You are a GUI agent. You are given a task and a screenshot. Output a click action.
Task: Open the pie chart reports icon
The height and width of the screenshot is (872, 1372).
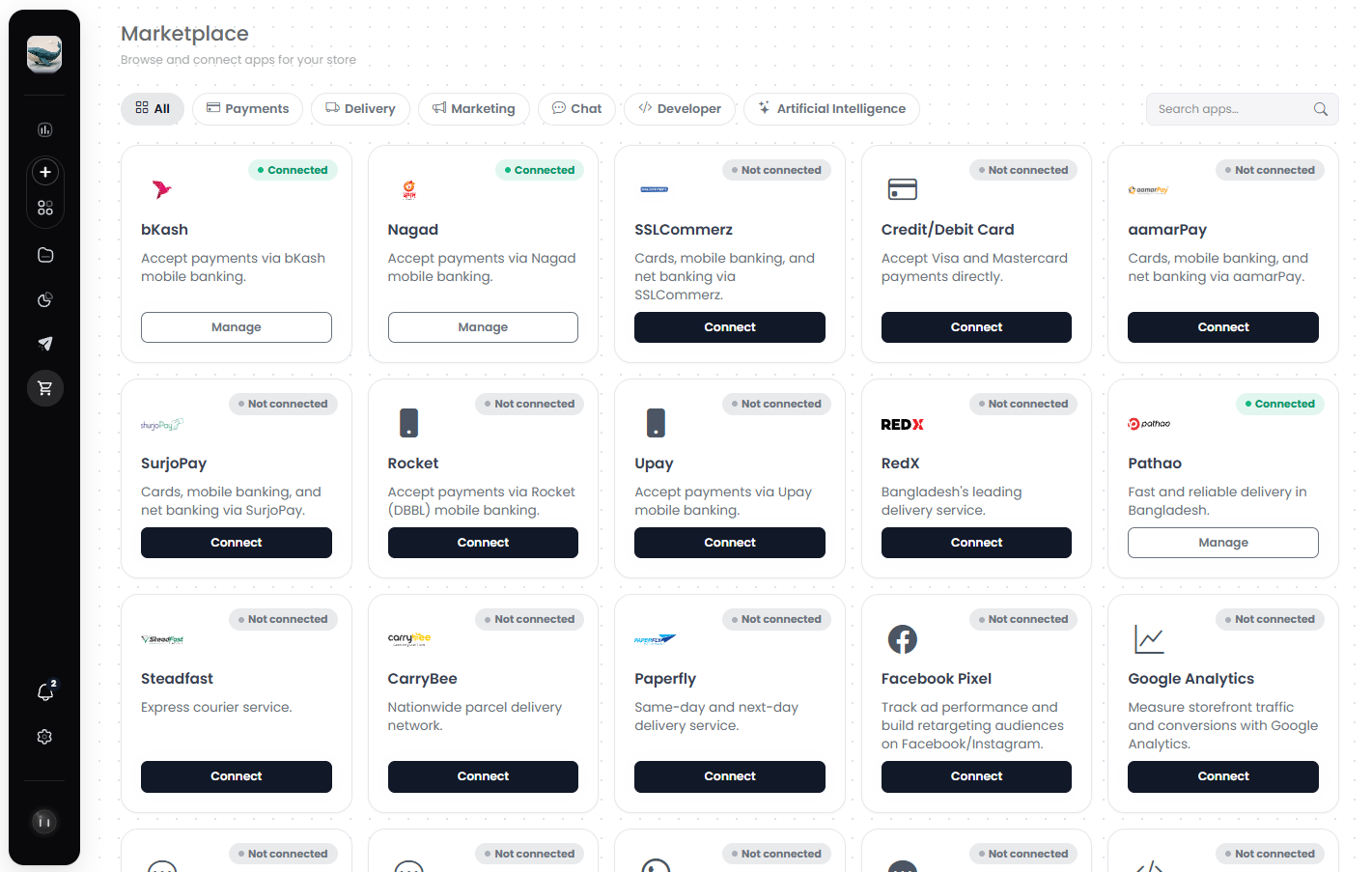[x=44, y=300]
